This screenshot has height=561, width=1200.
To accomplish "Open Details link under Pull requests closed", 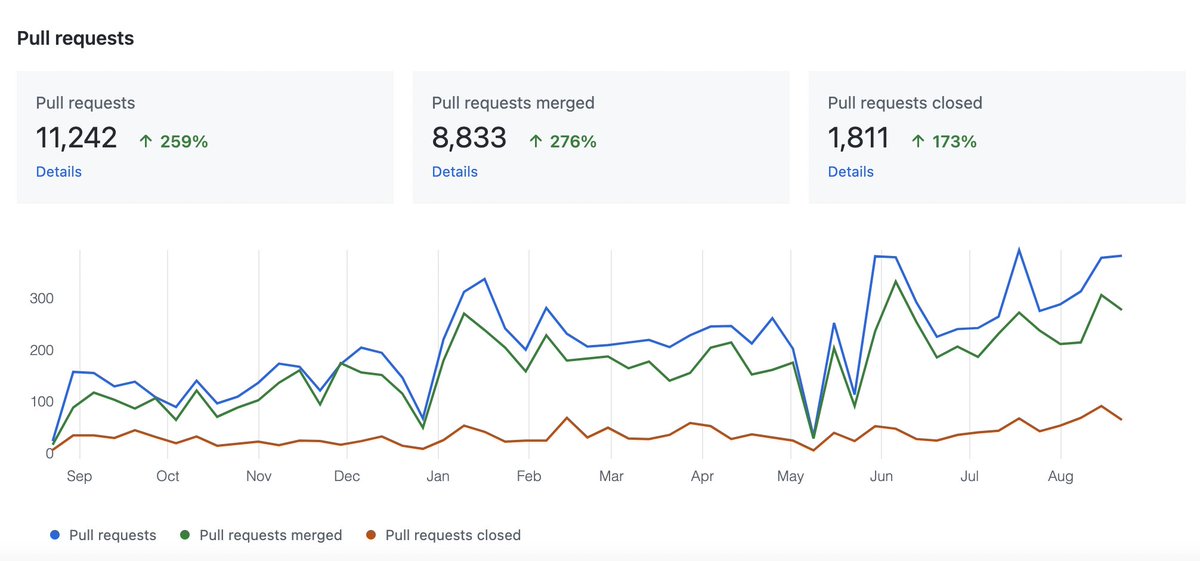I will 851,172.
